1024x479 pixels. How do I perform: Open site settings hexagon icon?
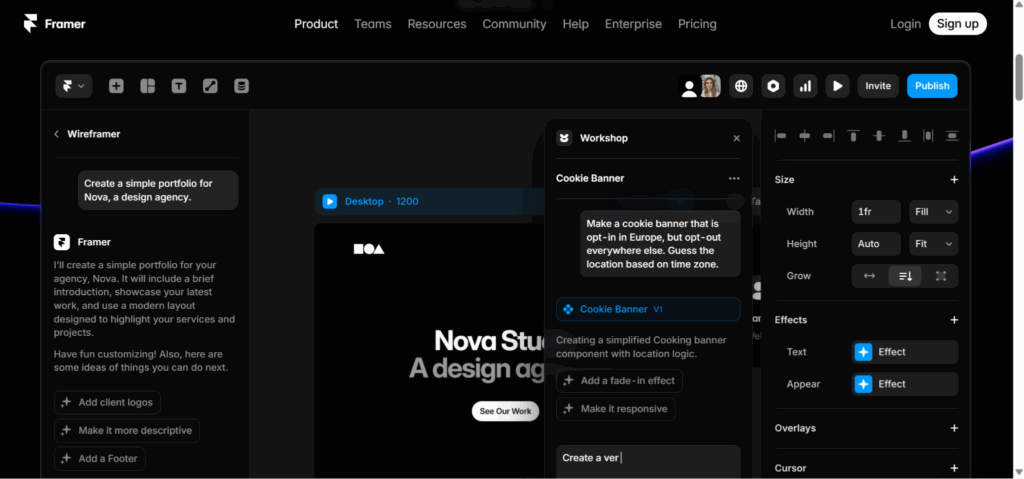coord(773,86)
